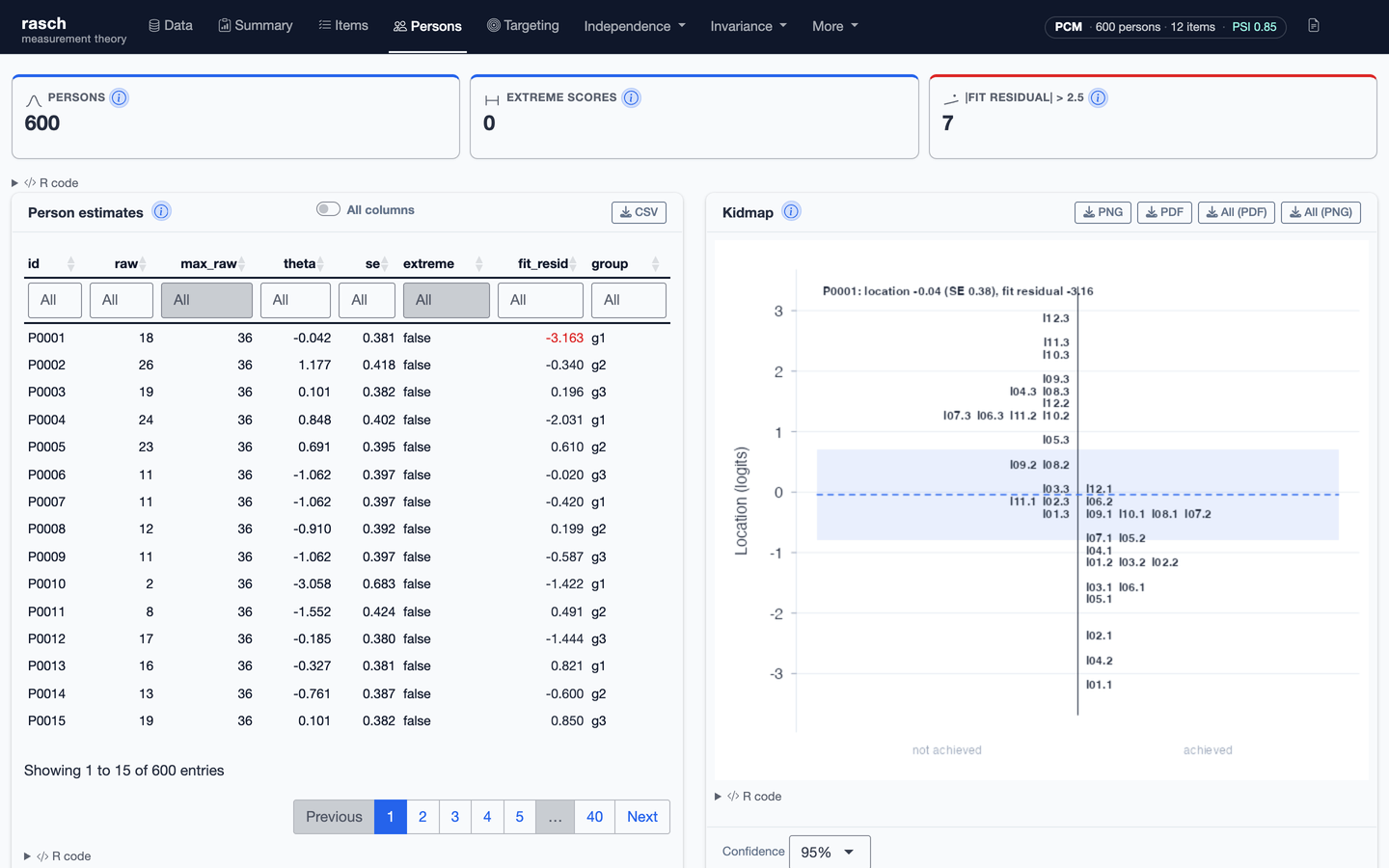Viewport: 1389px width, 868px height.
Task: Sort table by group column arrows
Action: point(656,264)
